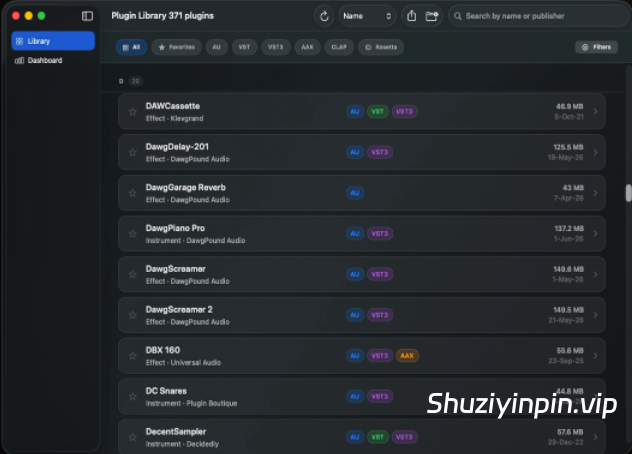Click the share/export icon in toolbar
The image size is (632, 454).
click(x=412, y=16)
